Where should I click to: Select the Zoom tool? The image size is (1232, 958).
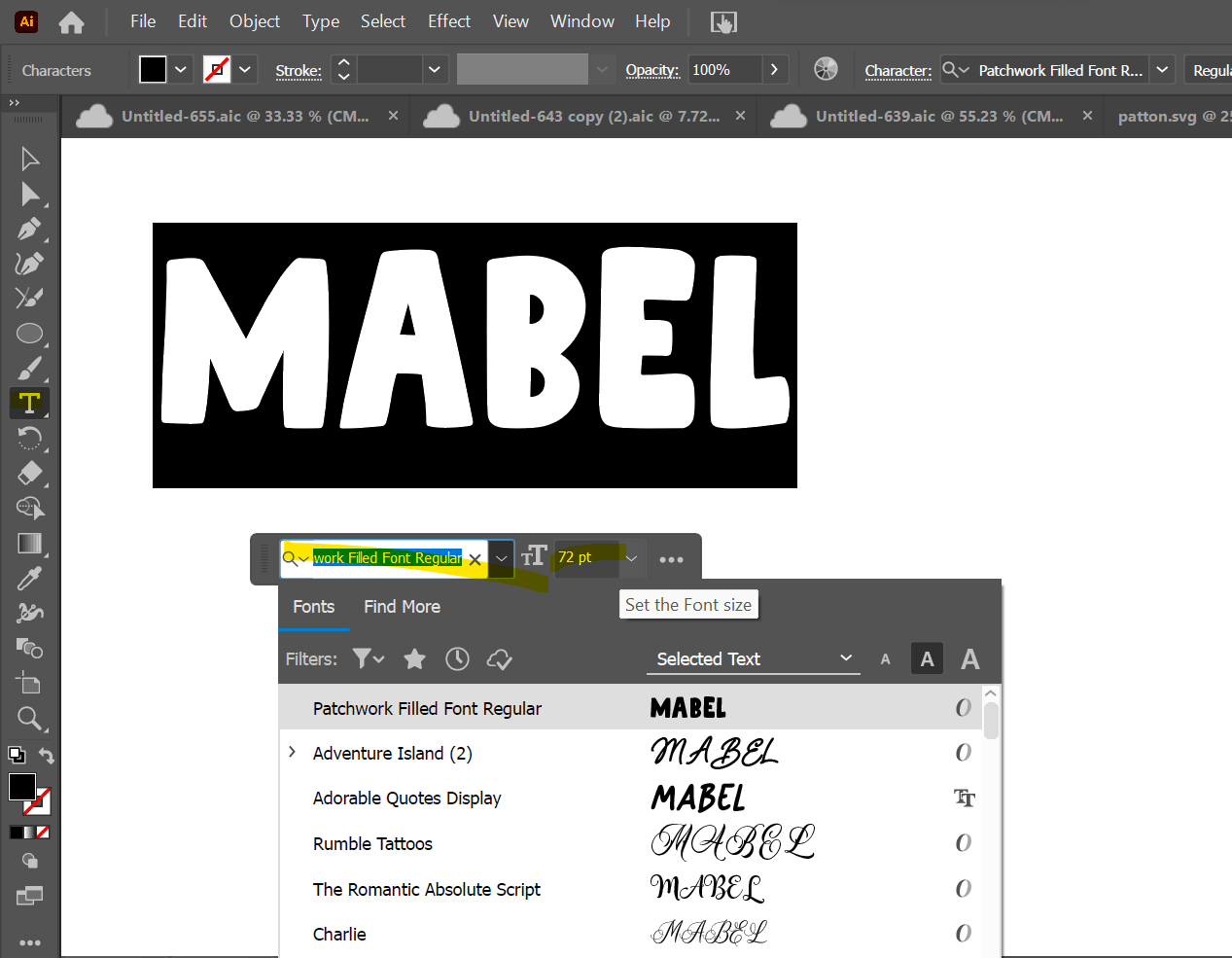pos(29,719)
